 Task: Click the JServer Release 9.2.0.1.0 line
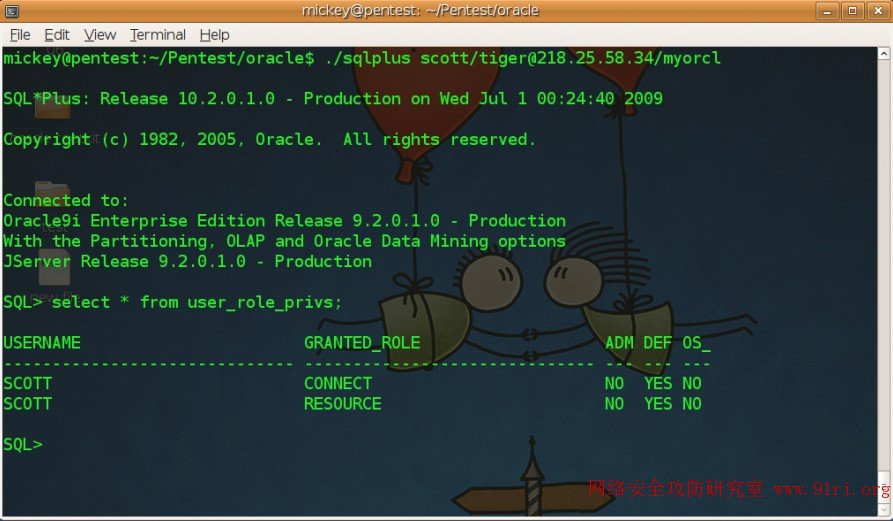[x=187, y=261]
